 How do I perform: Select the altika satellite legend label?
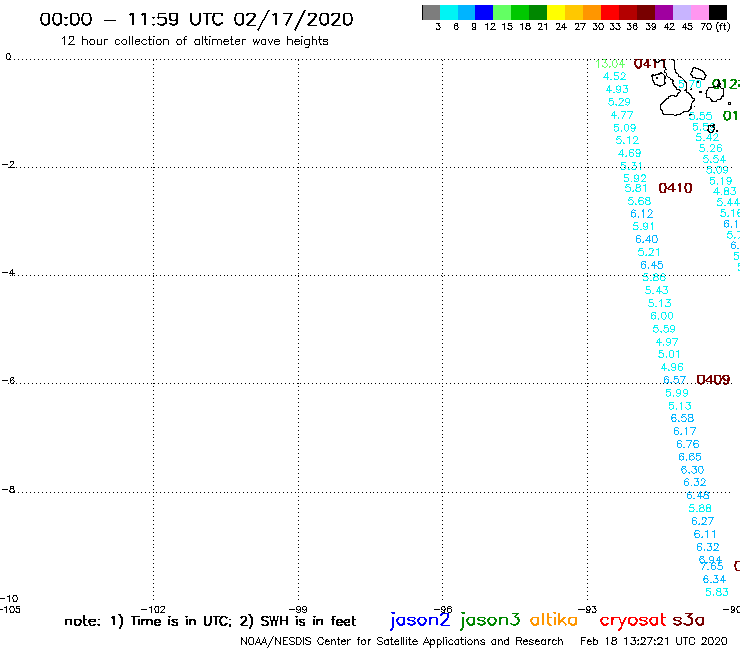553,620
